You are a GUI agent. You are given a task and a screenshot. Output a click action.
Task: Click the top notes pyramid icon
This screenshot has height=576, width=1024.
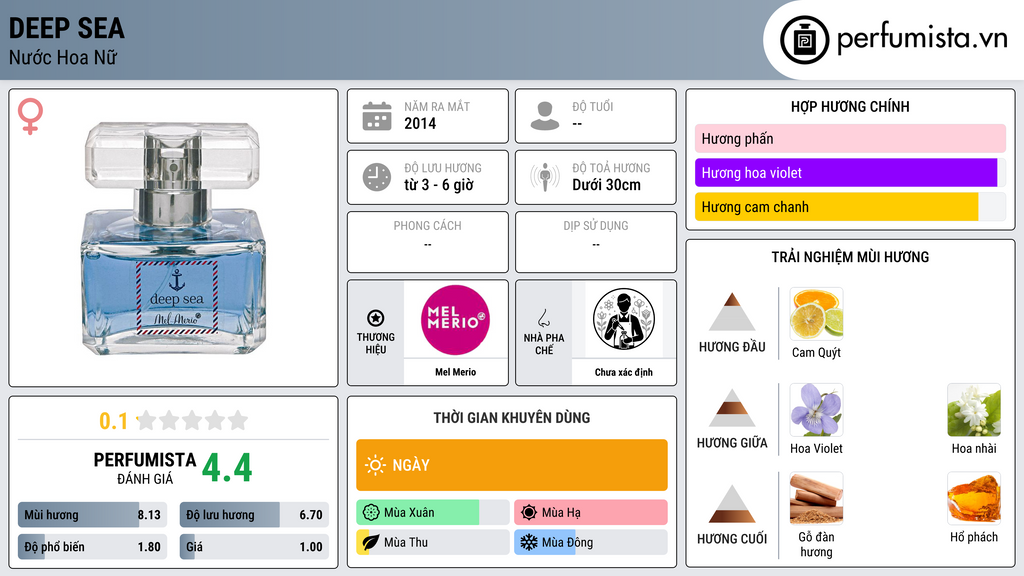tap(732, 312)
